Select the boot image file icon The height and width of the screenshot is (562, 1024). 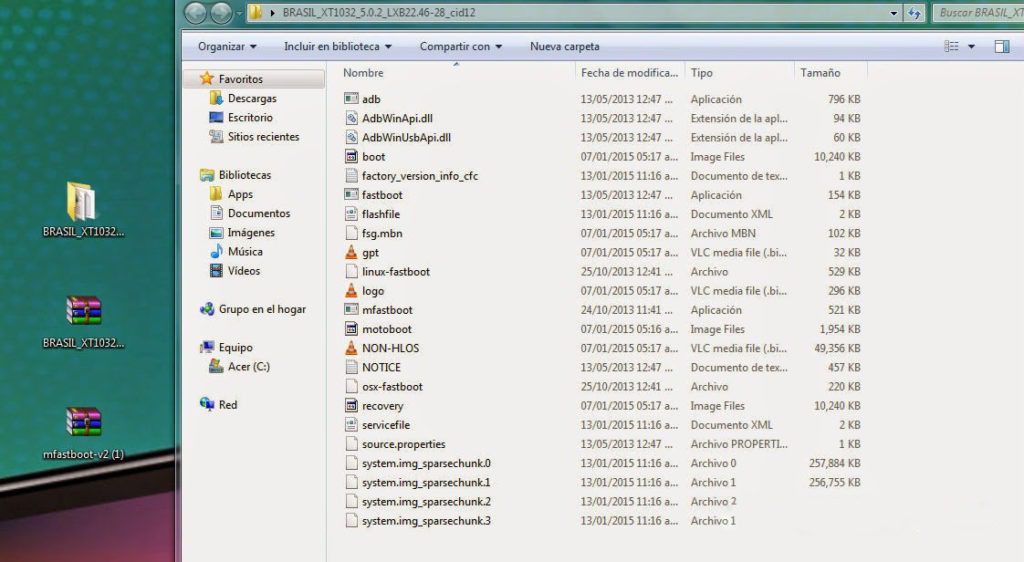click(351, 157)
